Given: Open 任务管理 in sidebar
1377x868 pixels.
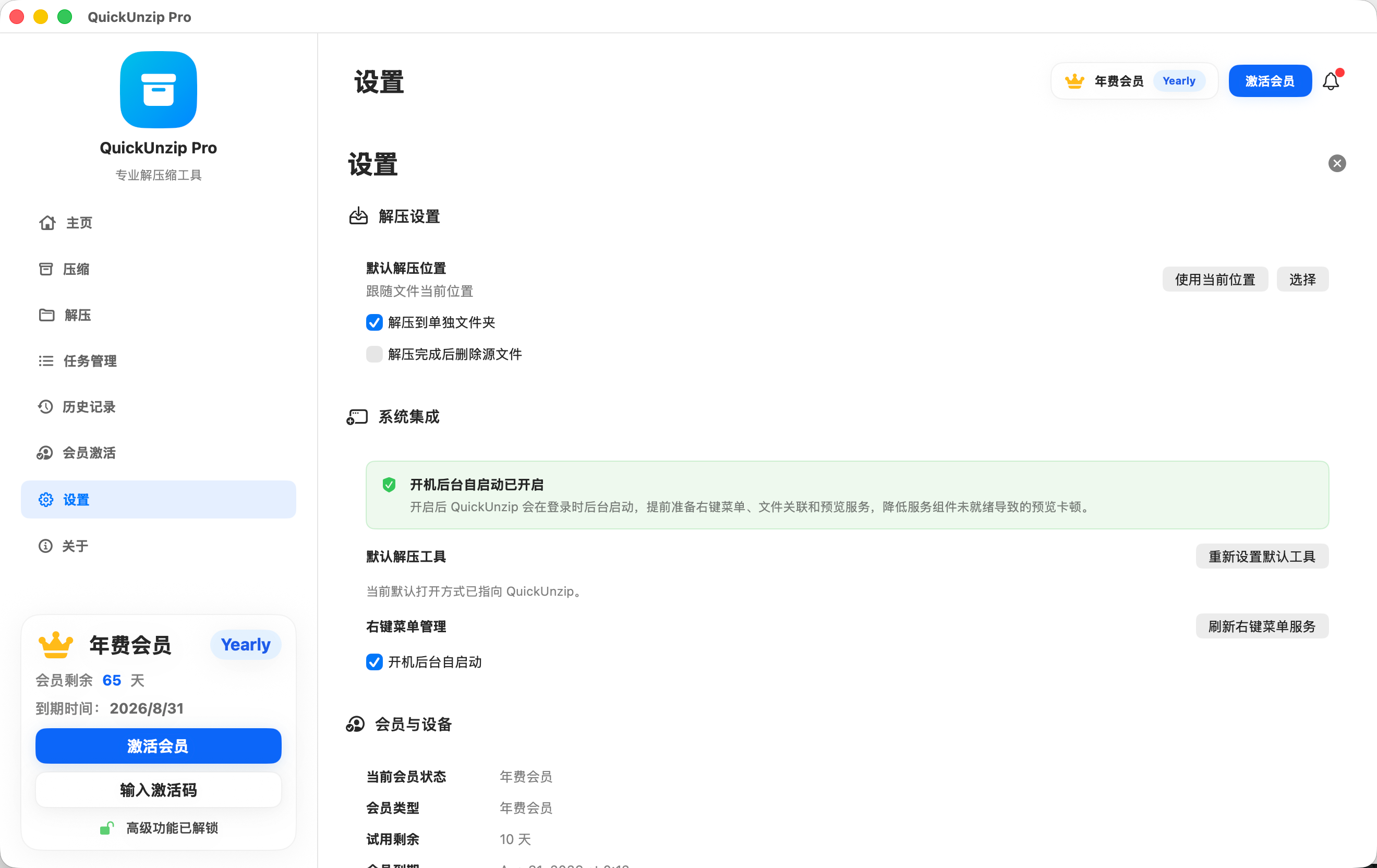Looking at the screenshot, I should [x=159, y=361].
